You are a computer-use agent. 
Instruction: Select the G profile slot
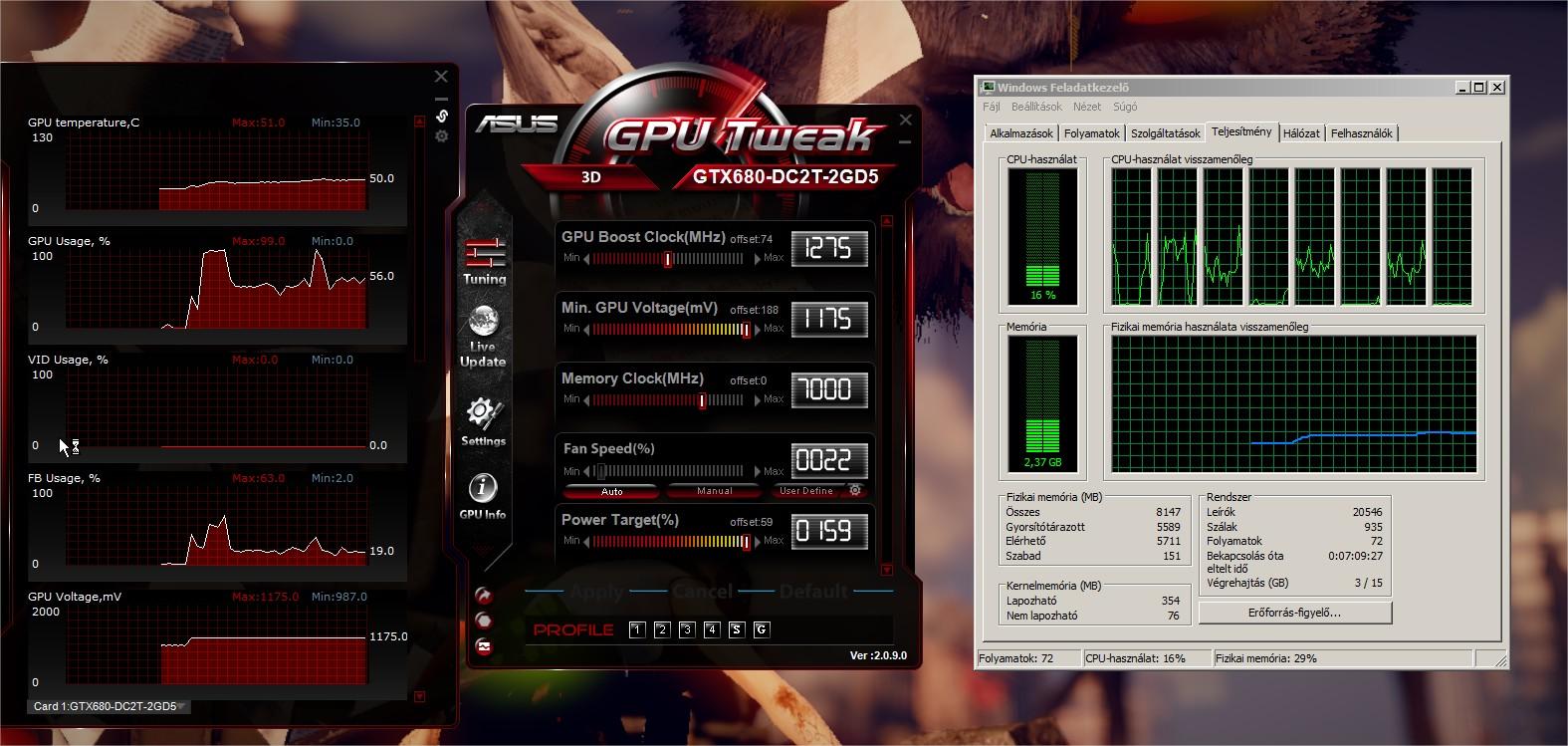761,629
